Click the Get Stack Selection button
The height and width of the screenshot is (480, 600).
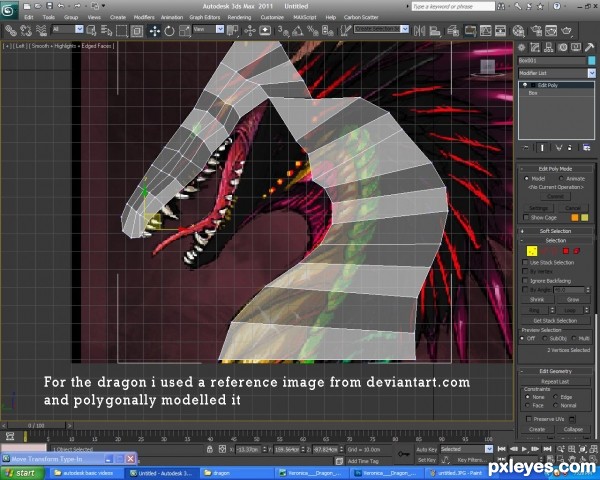pyautogui.click(x=555, y=320)
